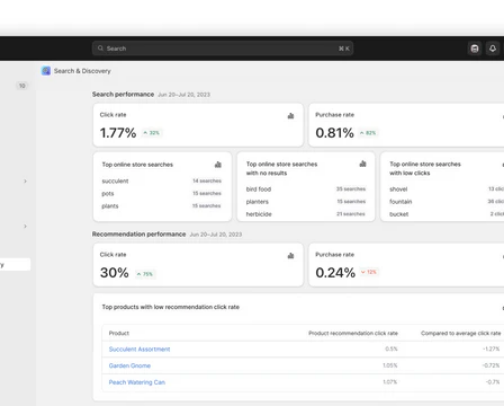Expand the upper sidebar chevron

click(x=25, y=181)
